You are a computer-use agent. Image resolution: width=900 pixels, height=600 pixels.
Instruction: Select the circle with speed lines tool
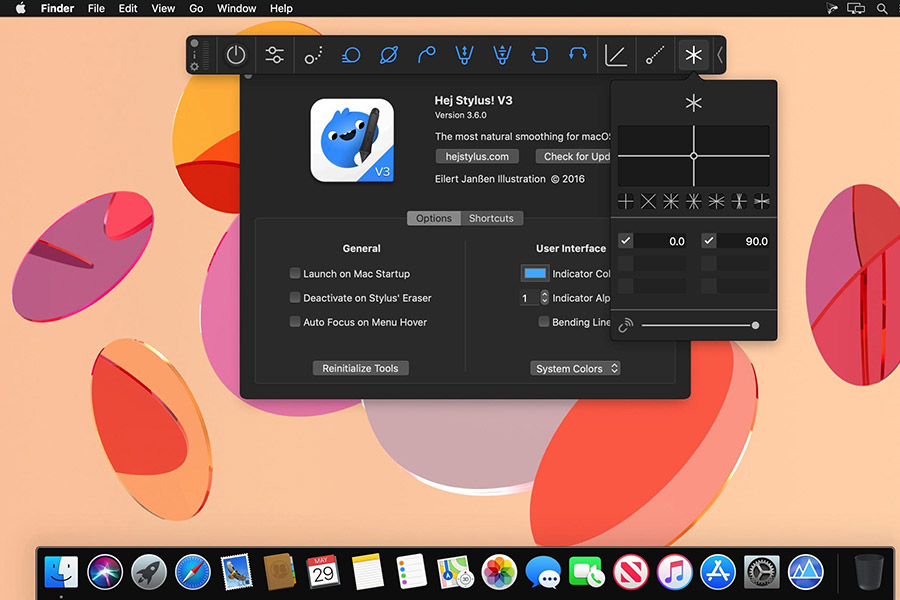coord(351,55)
